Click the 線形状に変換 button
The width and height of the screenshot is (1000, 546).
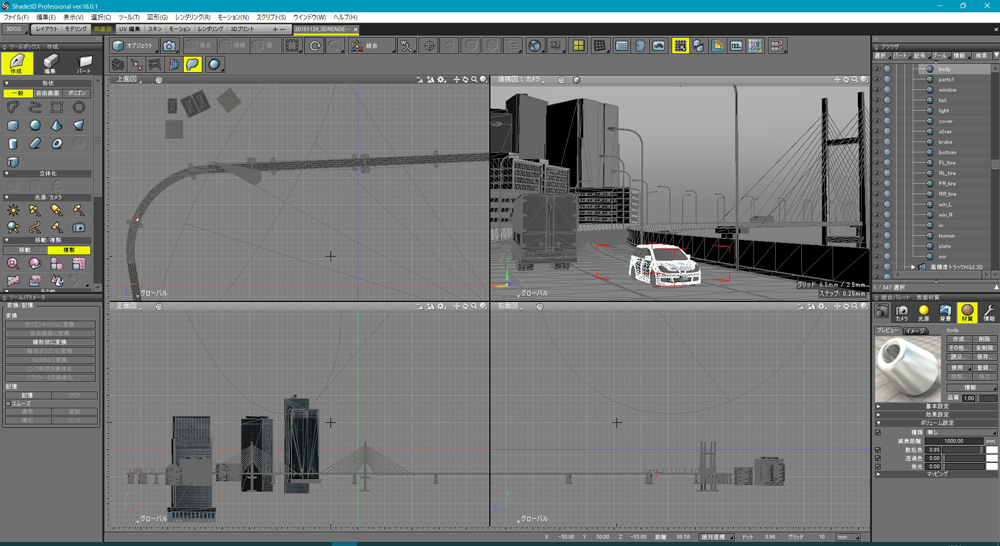(50, 342)
